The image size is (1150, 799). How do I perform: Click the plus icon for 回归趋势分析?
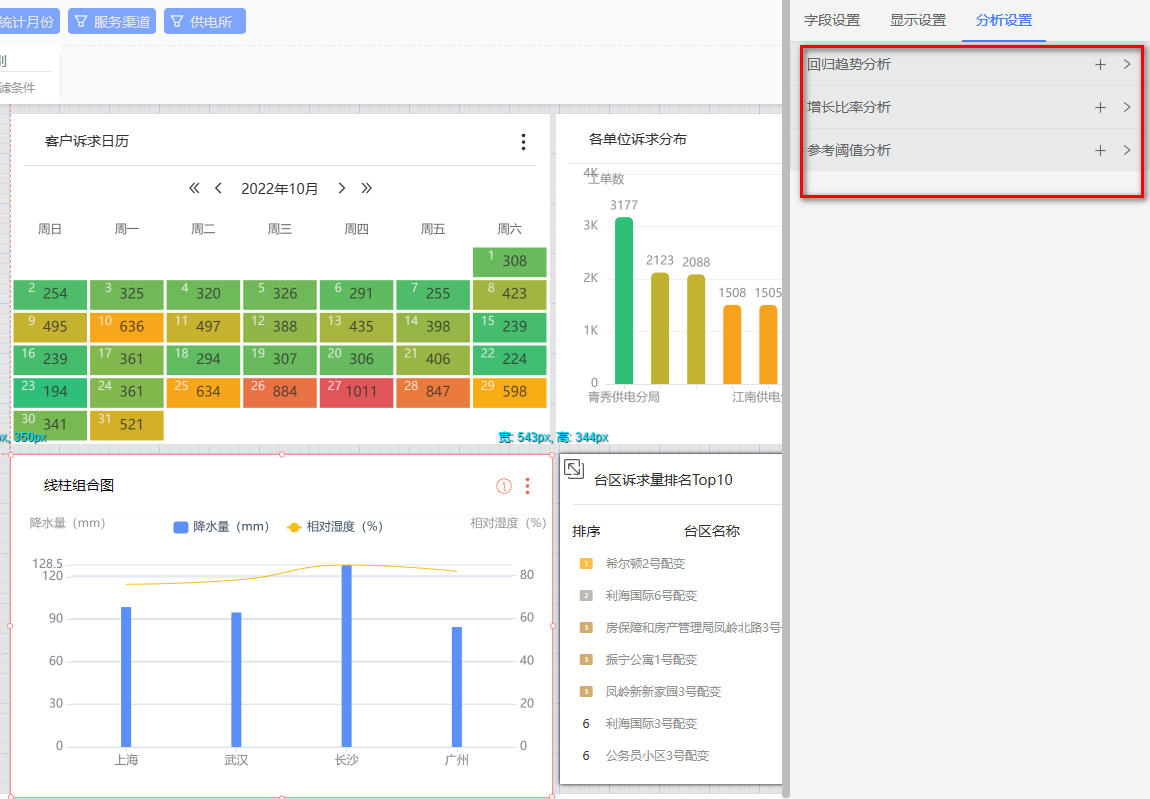coord(1100,65)
